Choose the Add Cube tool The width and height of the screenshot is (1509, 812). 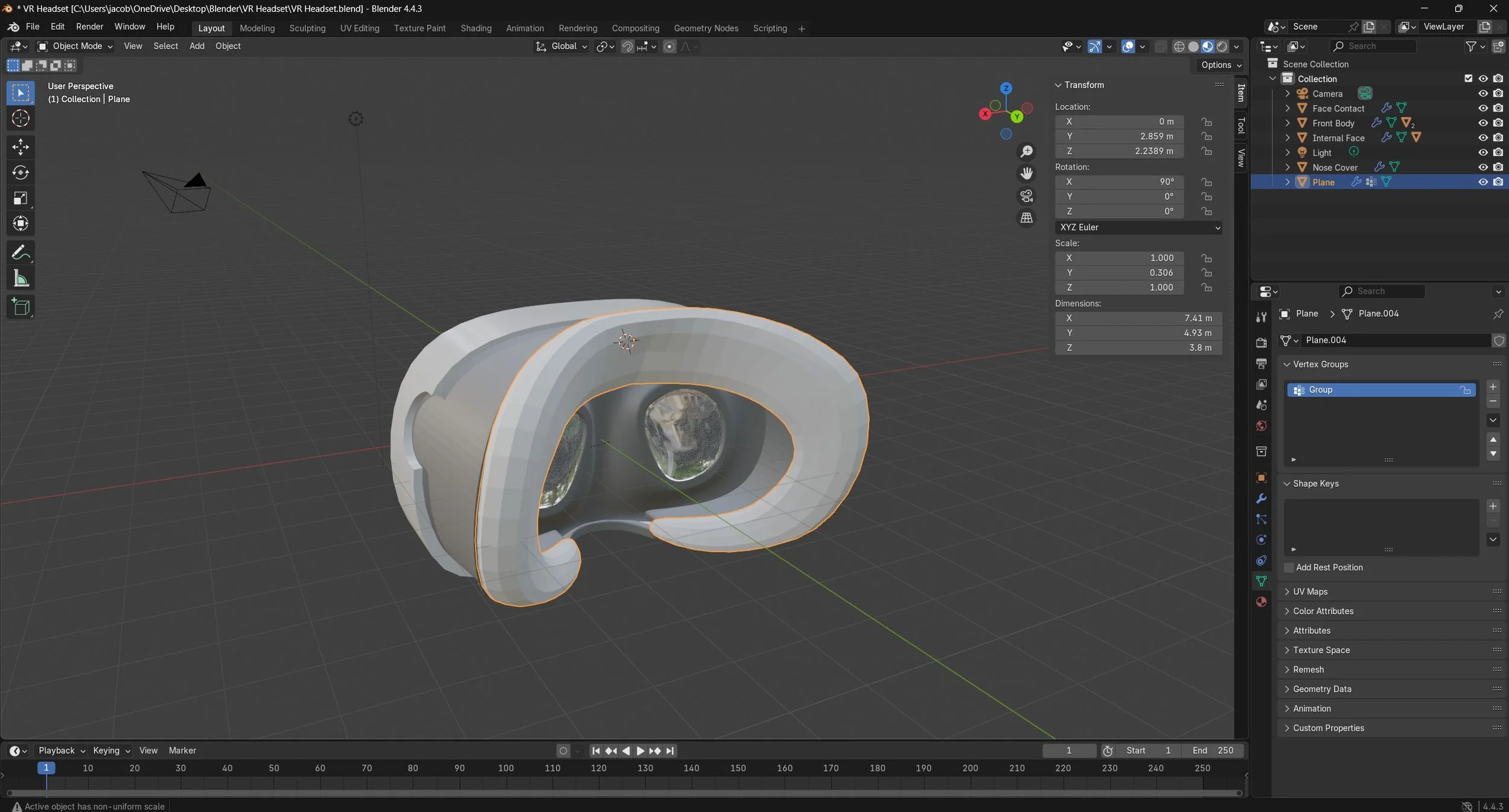tap(21, 308)
